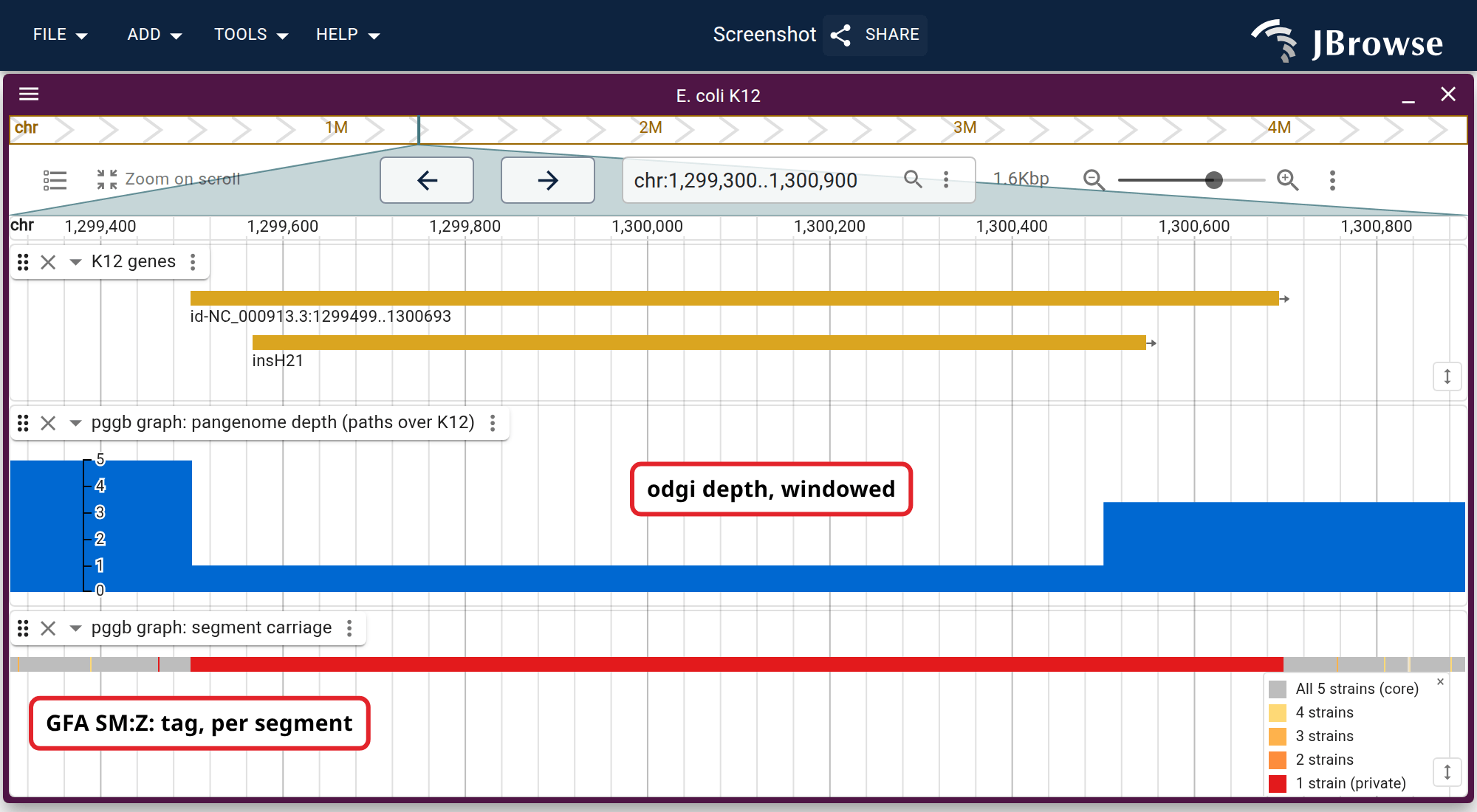
Task: Open the TOOLS menu
Action: [x=250, y=35]
